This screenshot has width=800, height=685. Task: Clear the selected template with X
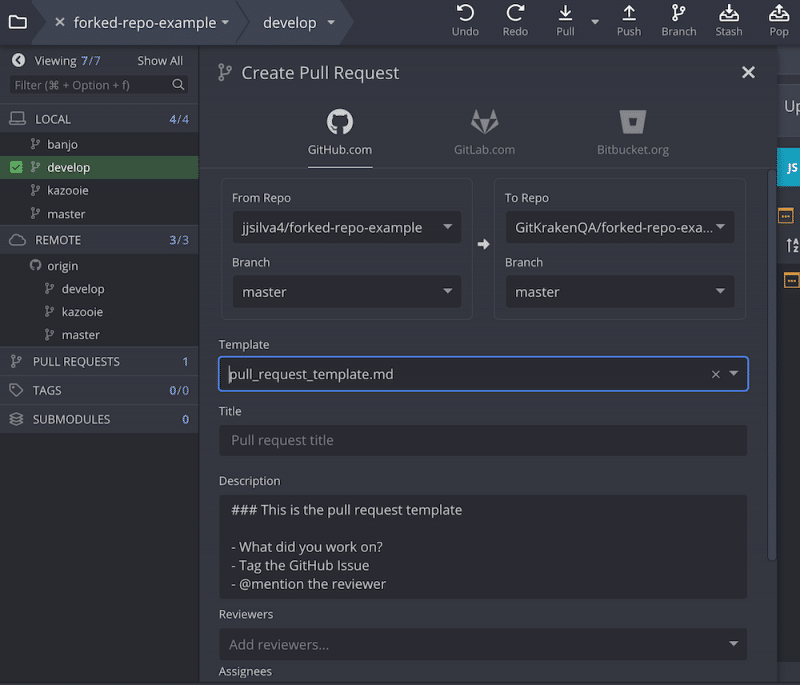click(715, 374)
